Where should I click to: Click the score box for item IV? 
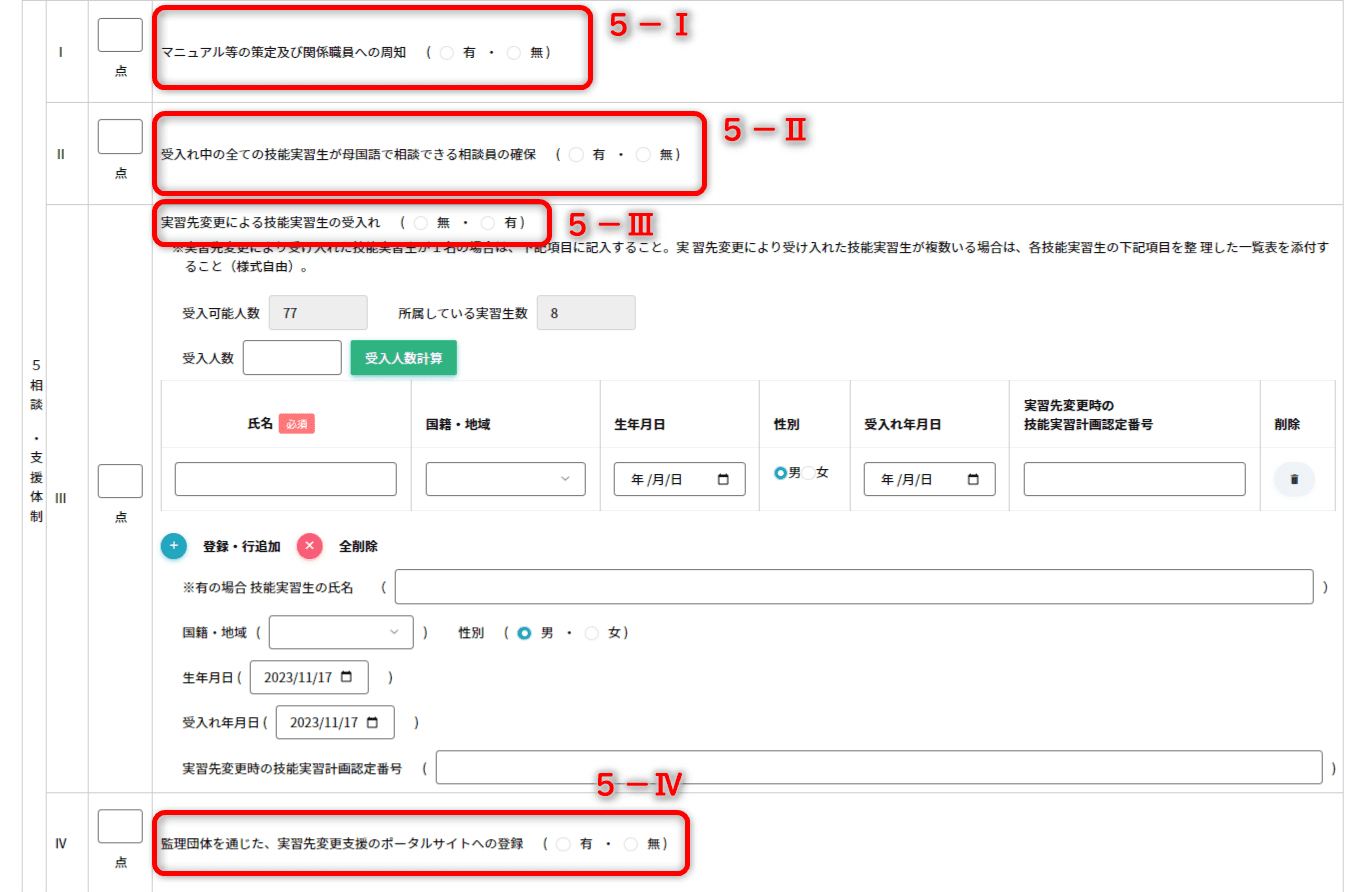pyautogui.click(x=120, y=827)
